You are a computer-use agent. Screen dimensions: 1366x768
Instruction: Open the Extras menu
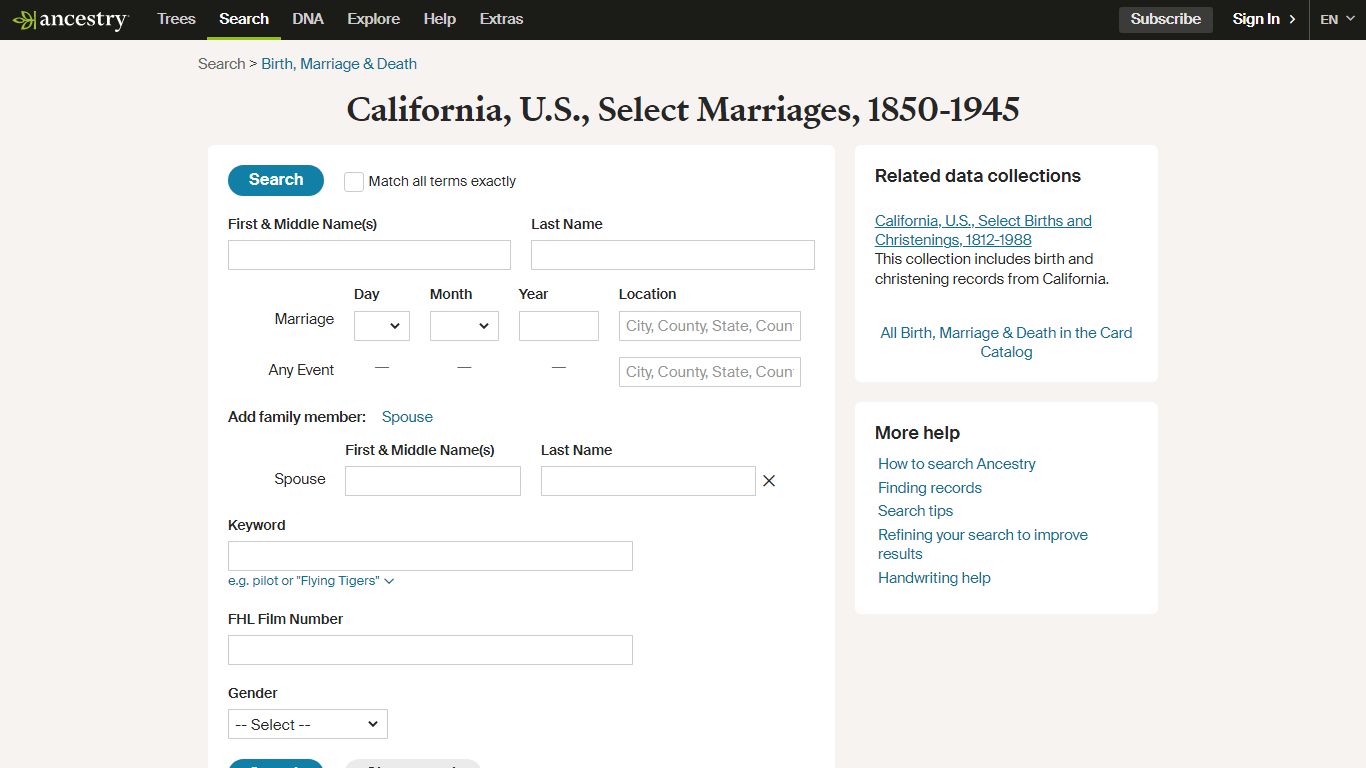501,19
